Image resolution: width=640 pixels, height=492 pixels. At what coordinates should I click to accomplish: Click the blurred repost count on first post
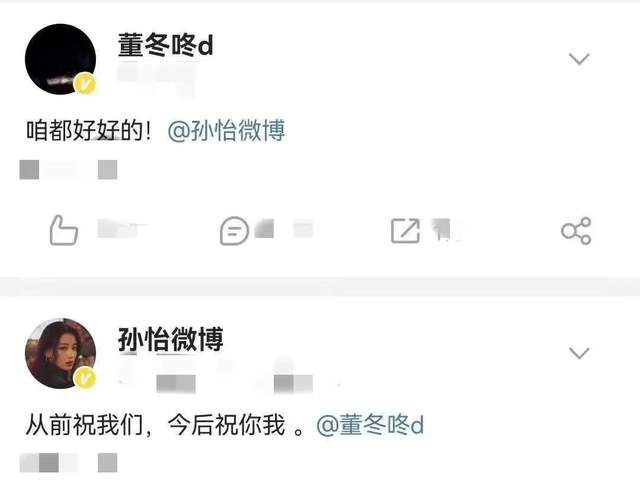point(448,229)
